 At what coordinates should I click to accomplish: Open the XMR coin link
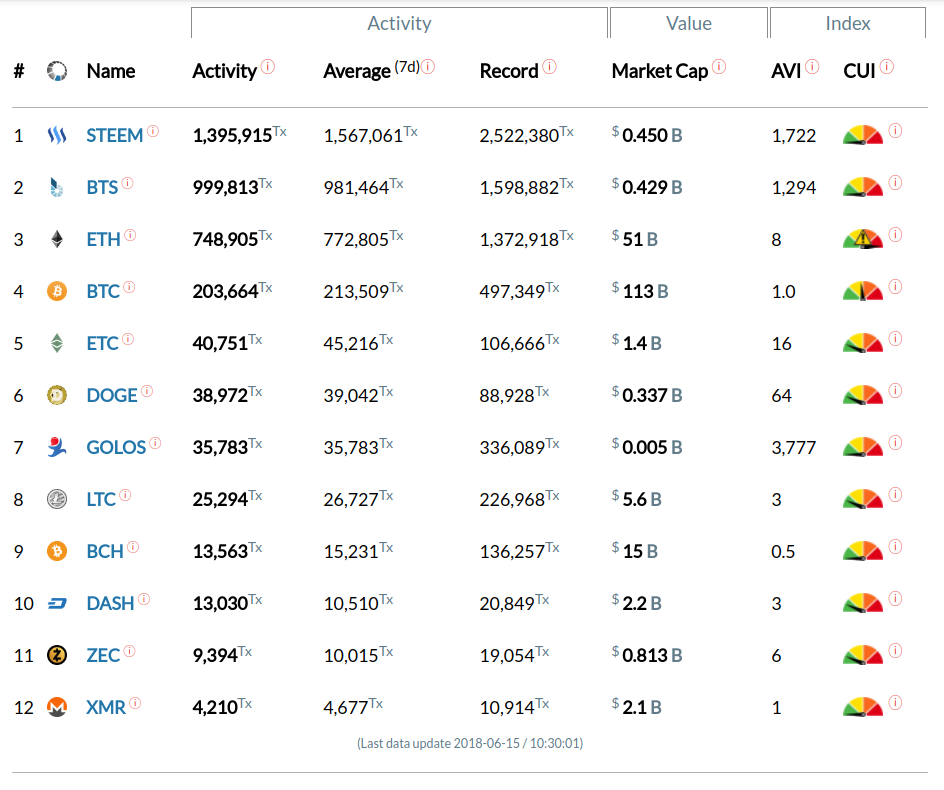tap(106, 707)
